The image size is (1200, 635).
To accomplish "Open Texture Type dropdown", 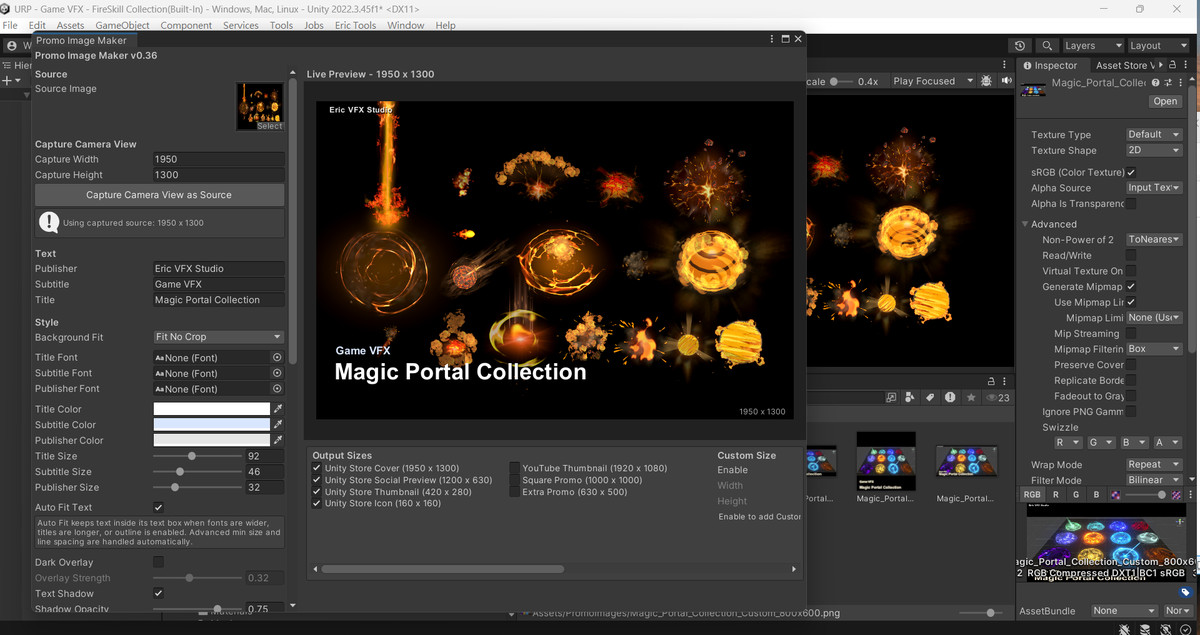I will pyautogui.click(x=1154, y=135).
